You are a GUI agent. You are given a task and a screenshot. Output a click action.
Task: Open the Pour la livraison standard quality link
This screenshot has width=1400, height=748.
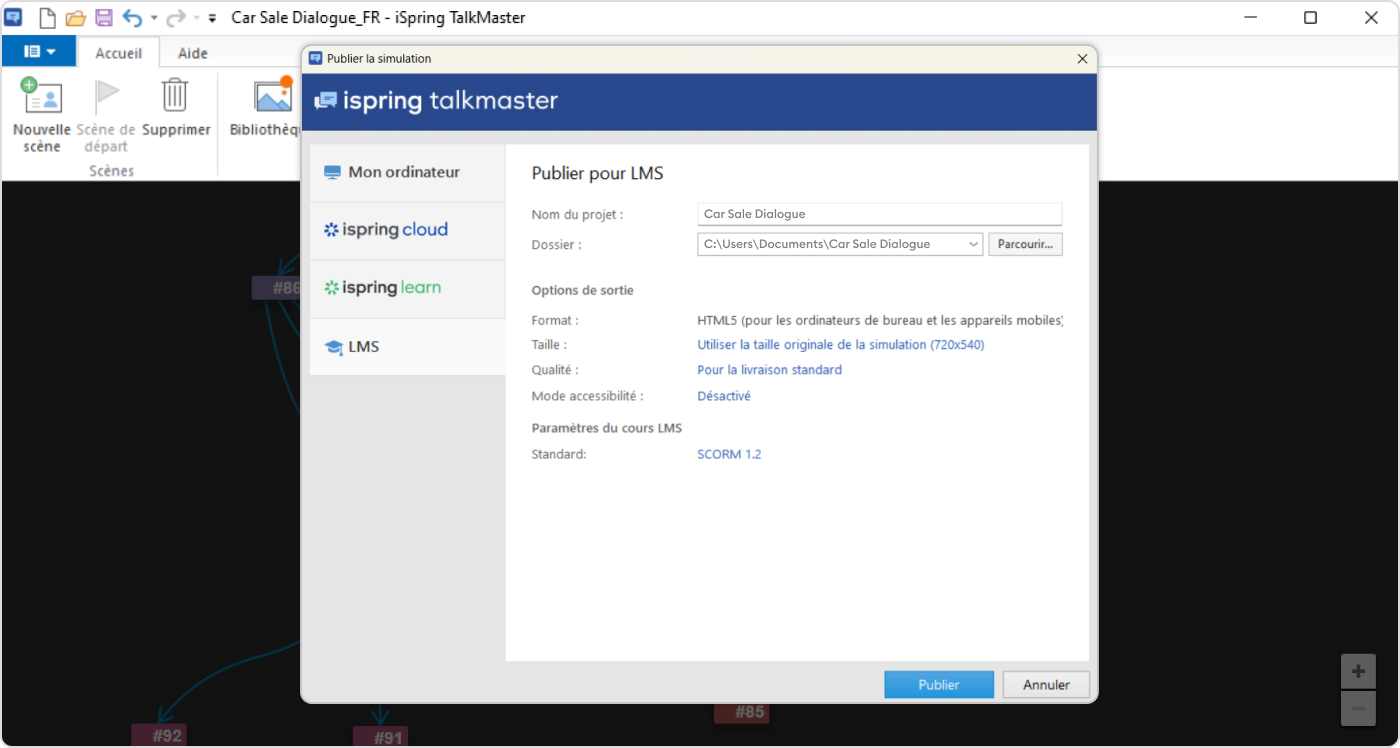coord(769,370)
